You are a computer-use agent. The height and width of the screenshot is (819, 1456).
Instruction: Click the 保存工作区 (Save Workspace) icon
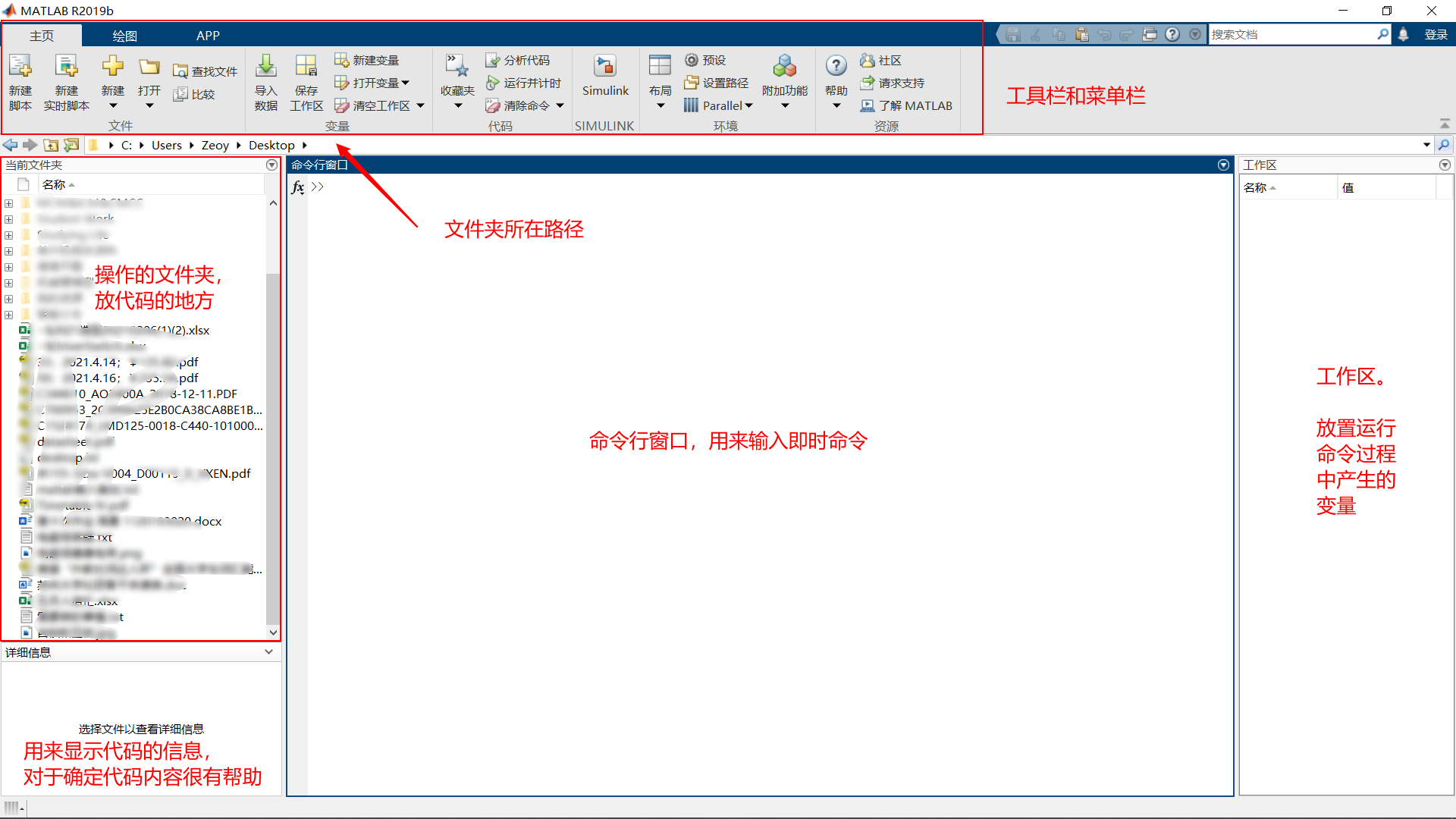pyautogui.click(x=306, y=67)
